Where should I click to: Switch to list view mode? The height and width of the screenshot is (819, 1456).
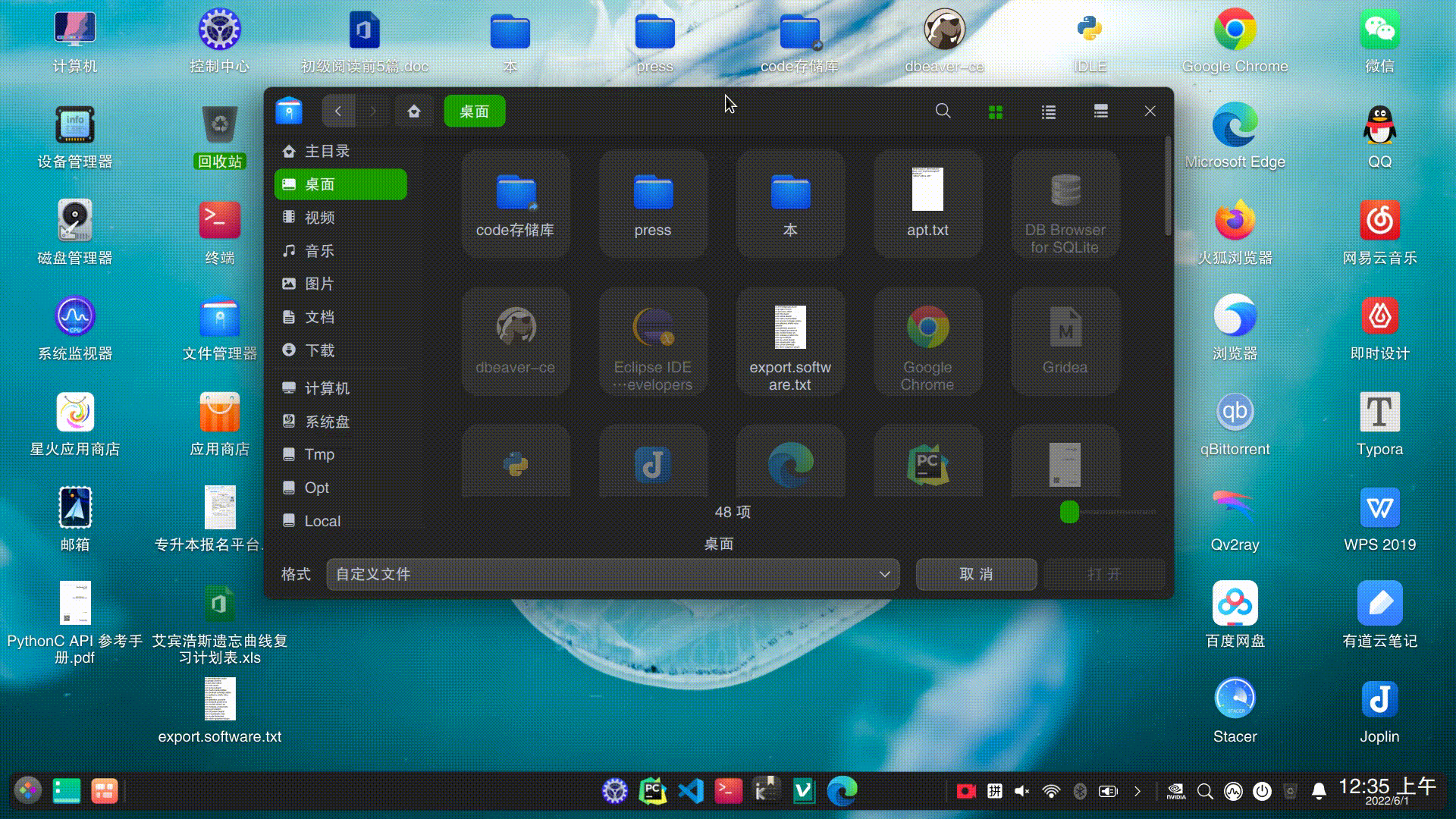point(1048,111)
